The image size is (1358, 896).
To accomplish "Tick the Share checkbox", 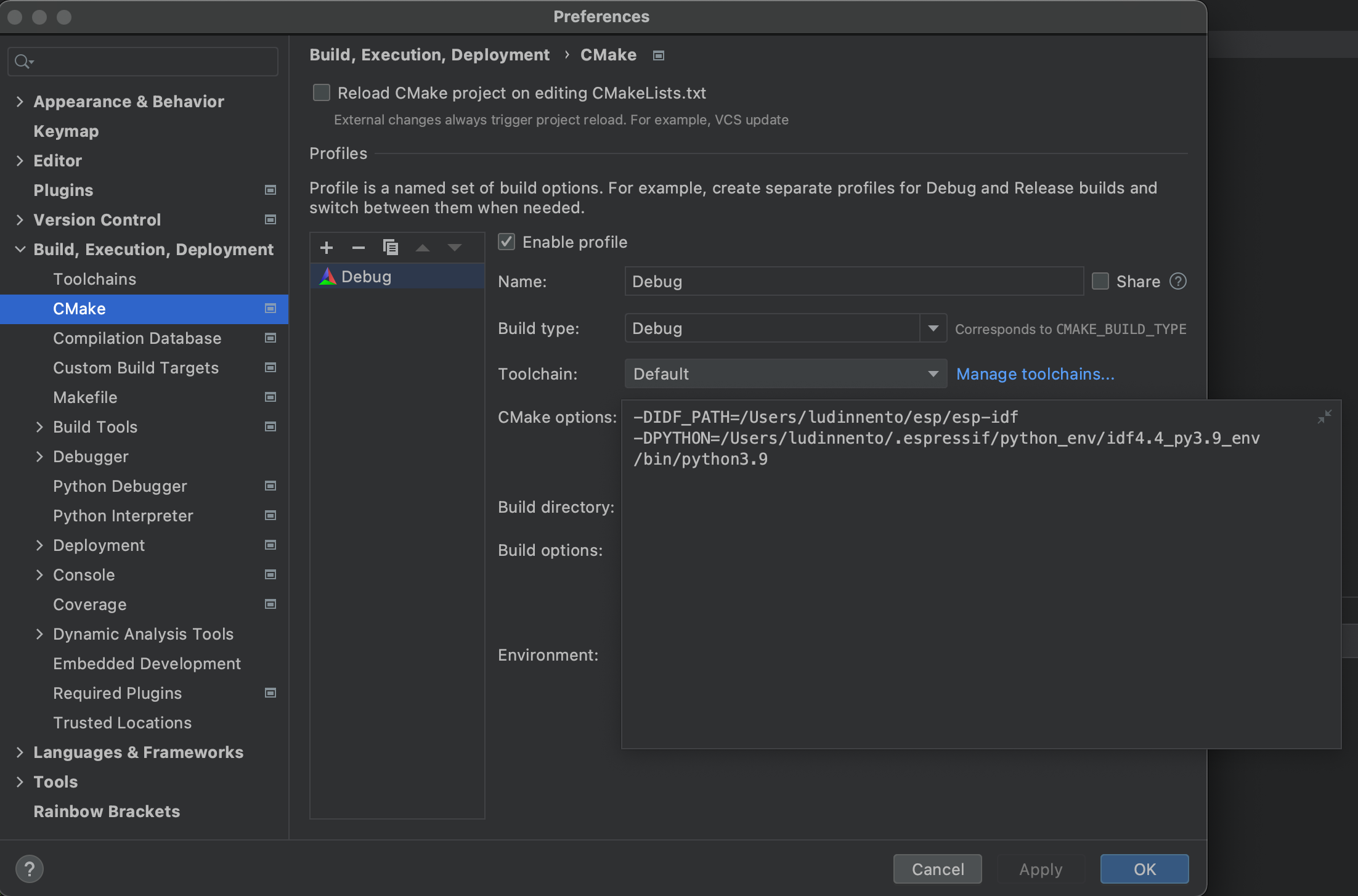I will pos(1100,282).
